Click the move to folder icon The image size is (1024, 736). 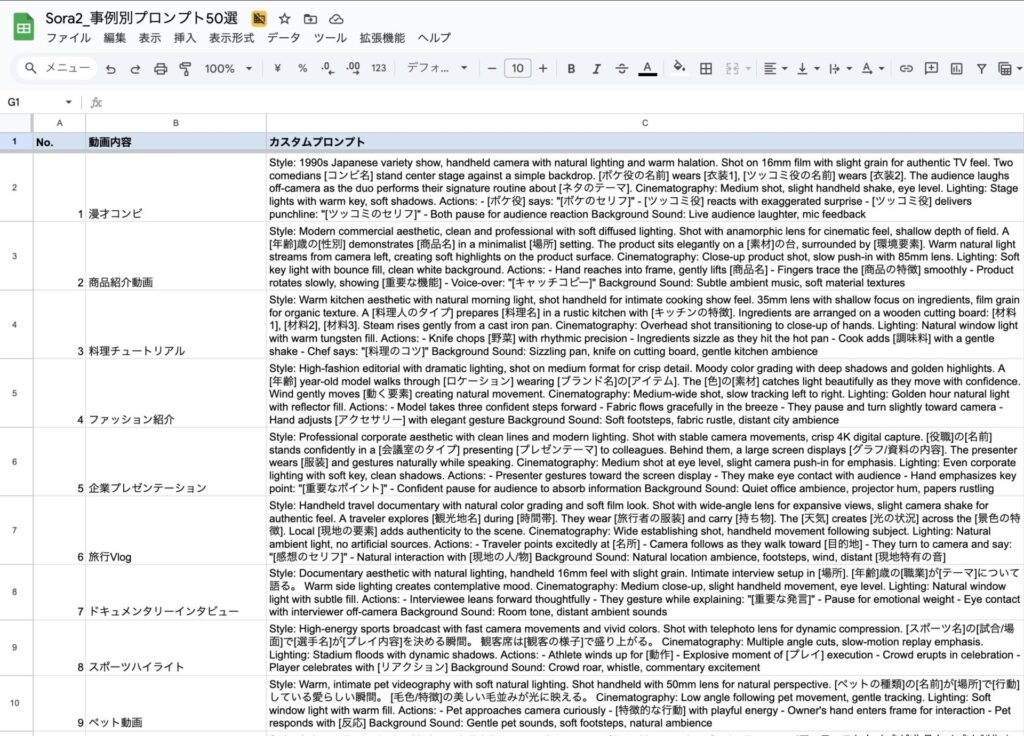[x=310, y=19]
